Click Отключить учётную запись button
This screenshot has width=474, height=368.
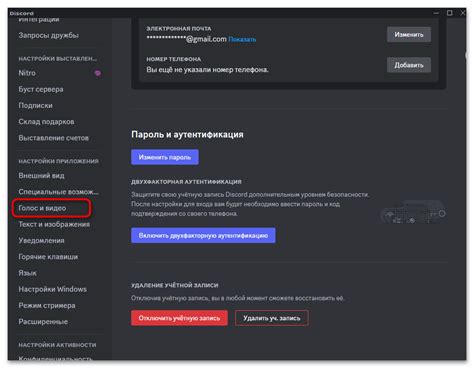(x=179, y=318)
